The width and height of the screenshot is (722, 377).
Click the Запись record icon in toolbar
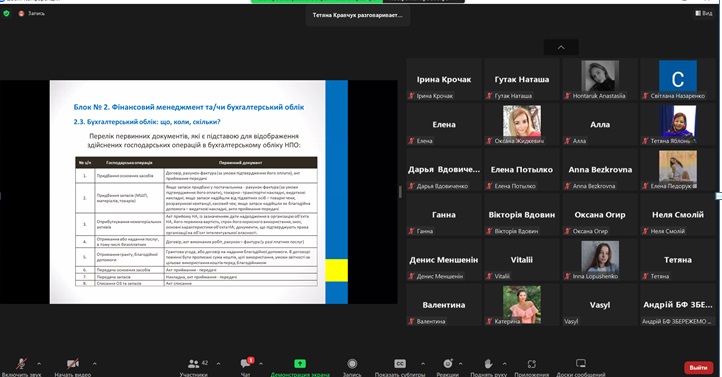tap(352, 364)
